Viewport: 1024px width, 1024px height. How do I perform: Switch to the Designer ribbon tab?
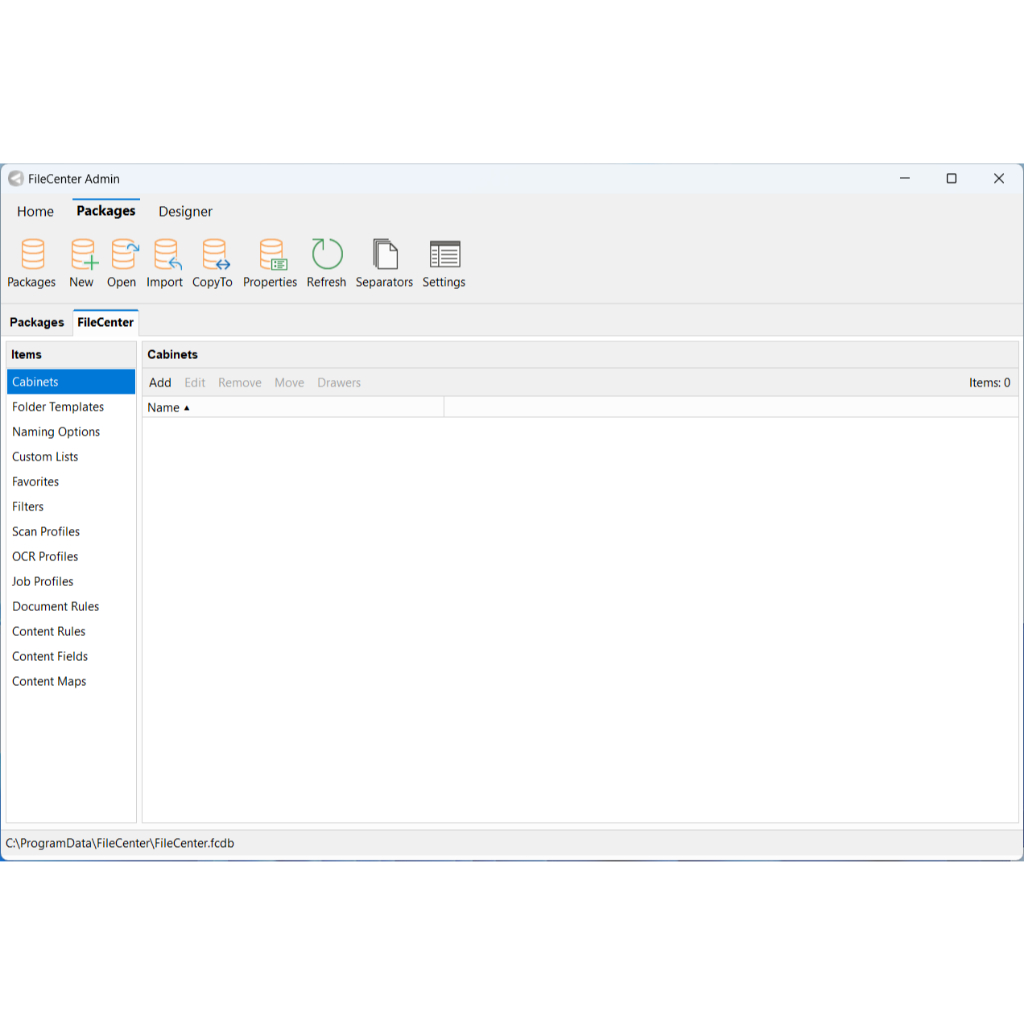point(185,212)
